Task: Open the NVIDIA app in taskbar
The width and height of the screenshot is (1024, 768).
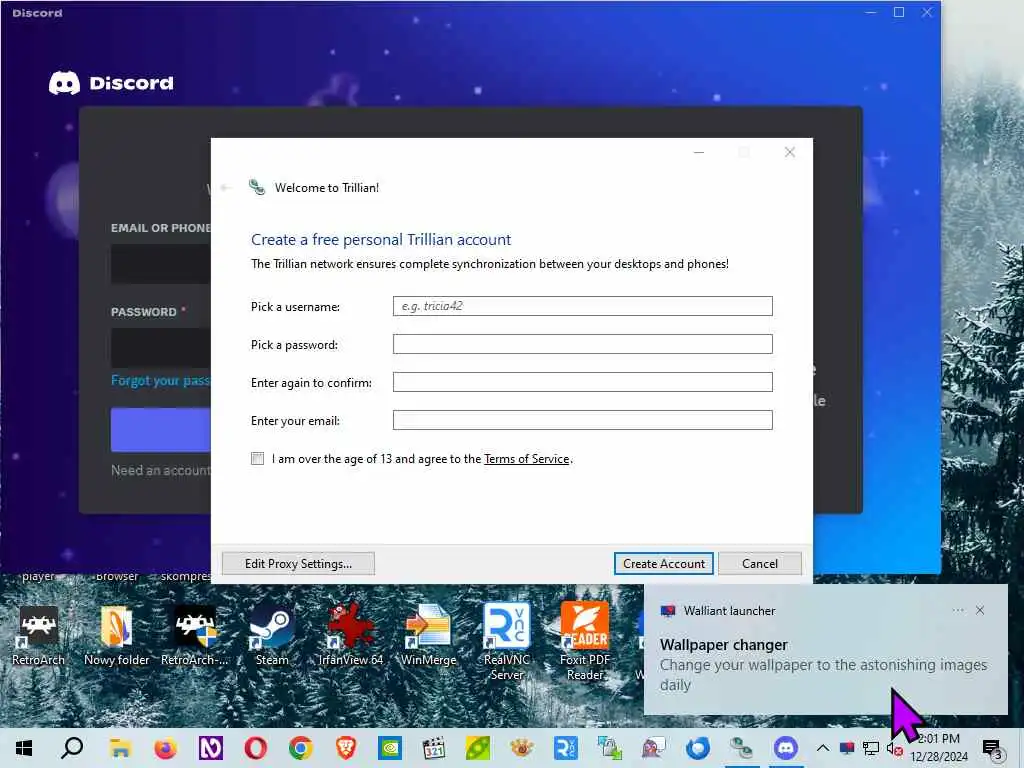Action: point(390,748)
